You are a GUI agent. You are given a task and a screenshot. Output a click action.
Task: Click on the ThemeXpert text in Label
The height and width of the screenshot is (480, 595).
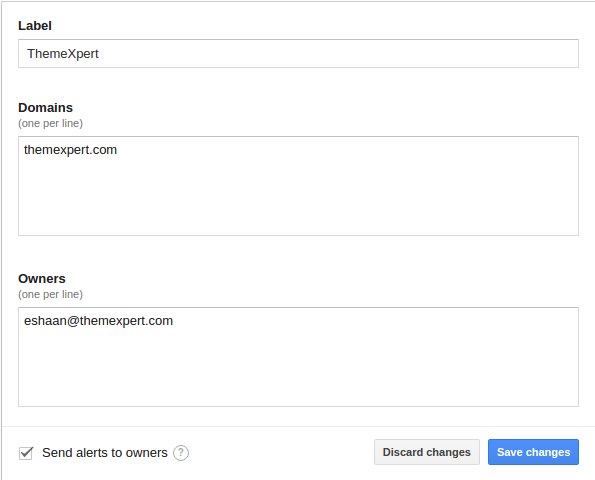(63, 54)
